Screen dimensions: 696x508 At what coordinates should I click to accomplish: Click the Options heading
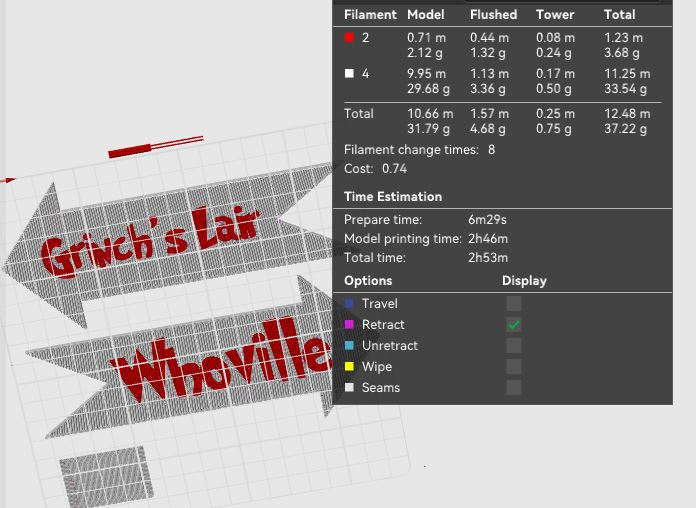pyautogui.click(x=368, y=281)
